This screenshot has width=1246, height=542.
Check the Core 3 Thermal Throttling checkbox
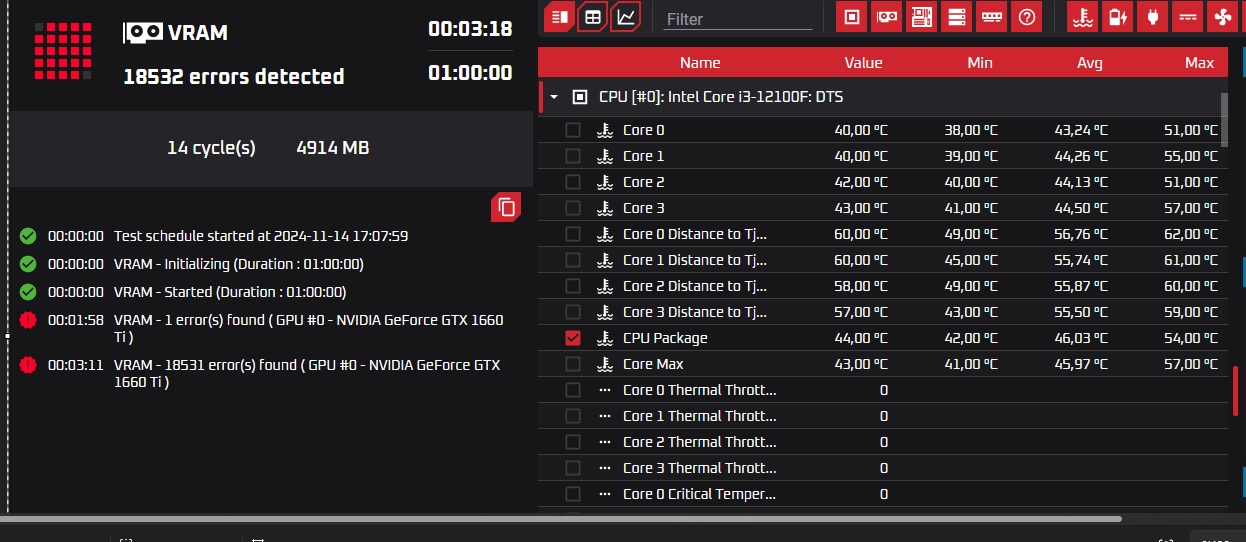tap(573, 468)
